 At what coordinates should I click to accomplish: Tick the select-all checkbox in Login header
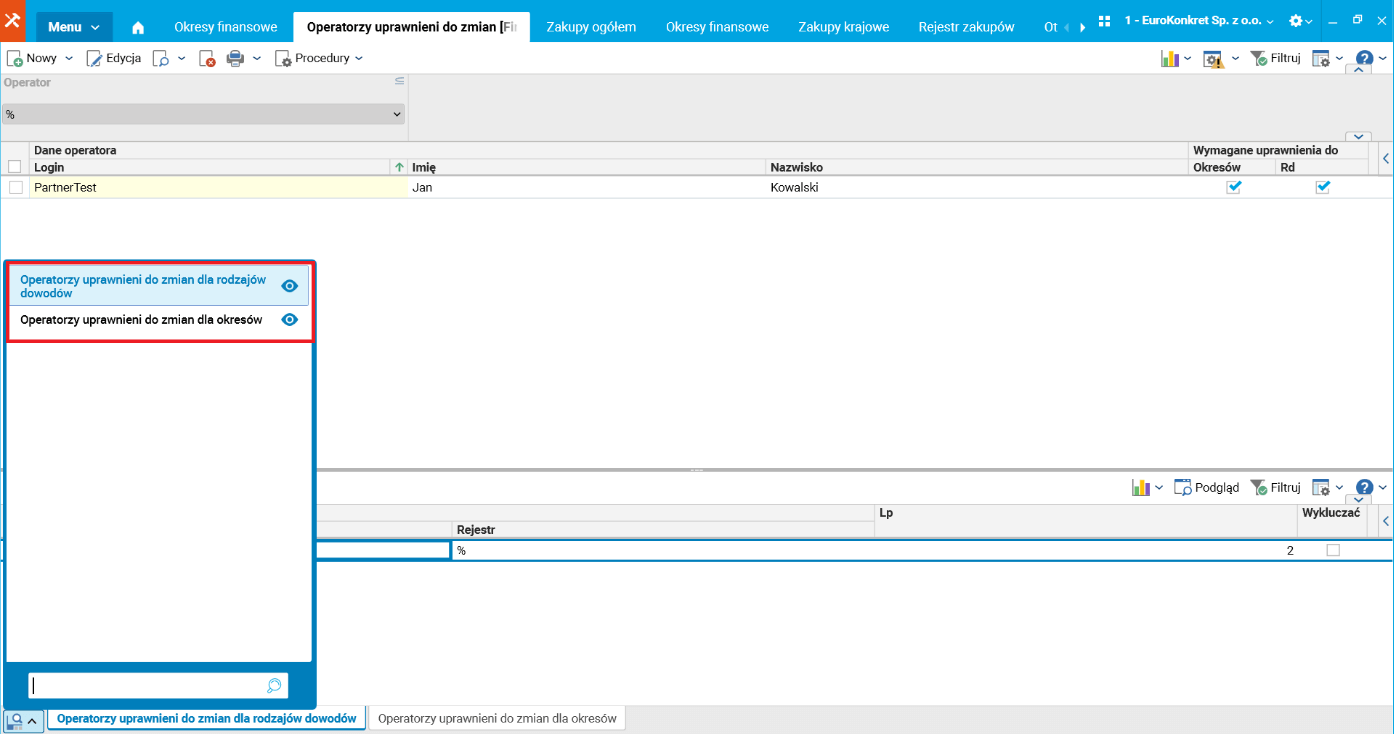15,167
